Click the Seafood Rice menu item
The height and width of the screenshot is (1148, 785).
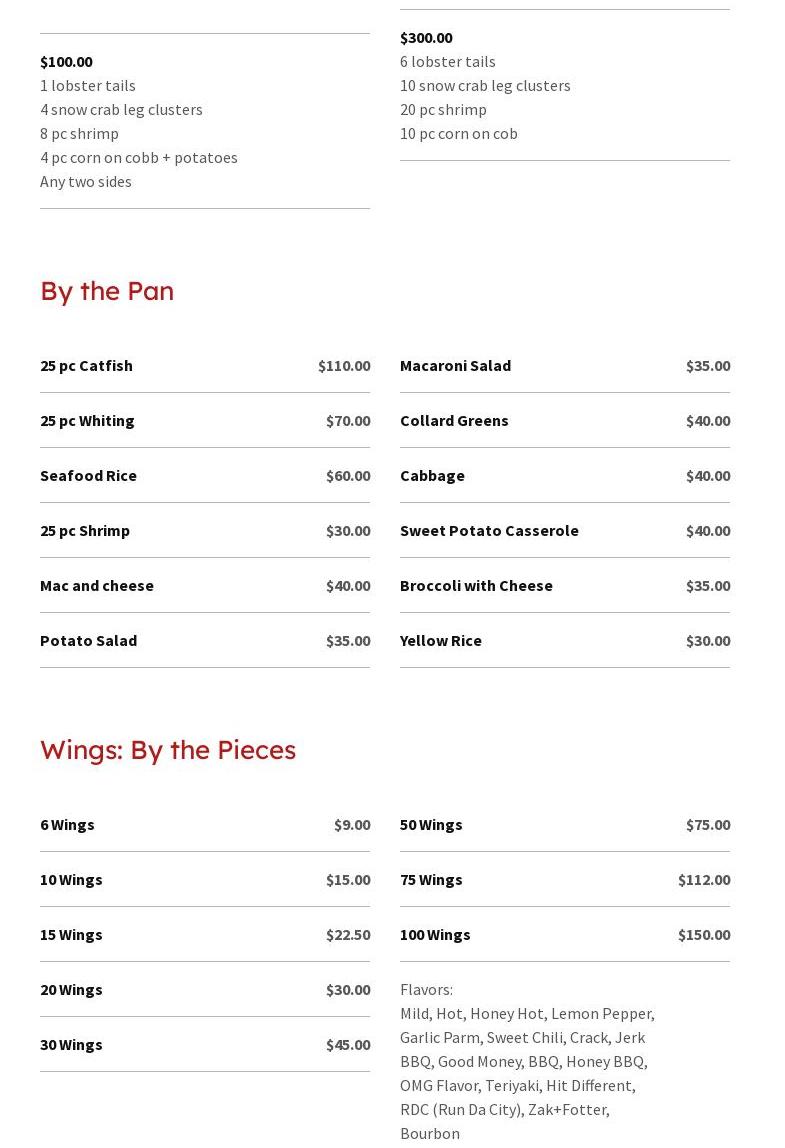pos(88,476)
